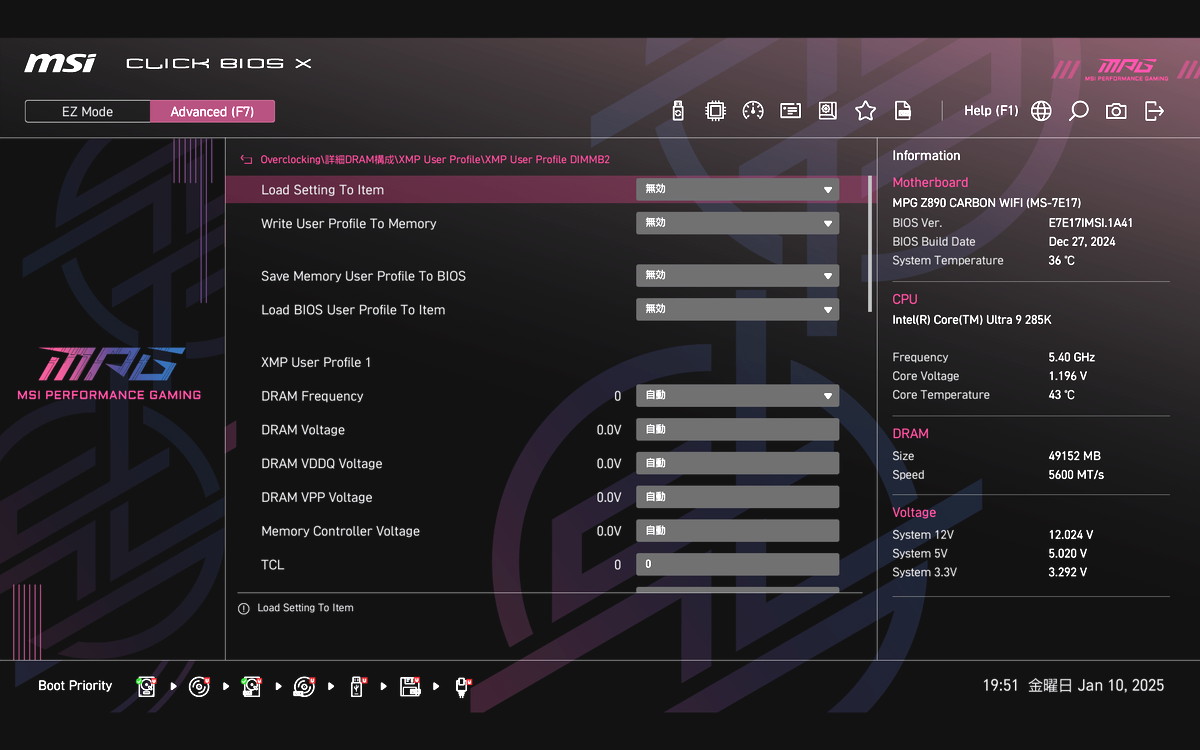Click the Core Temperature value 43 °C
This screenshot has width=1200, height=750.
[1061, 395]
